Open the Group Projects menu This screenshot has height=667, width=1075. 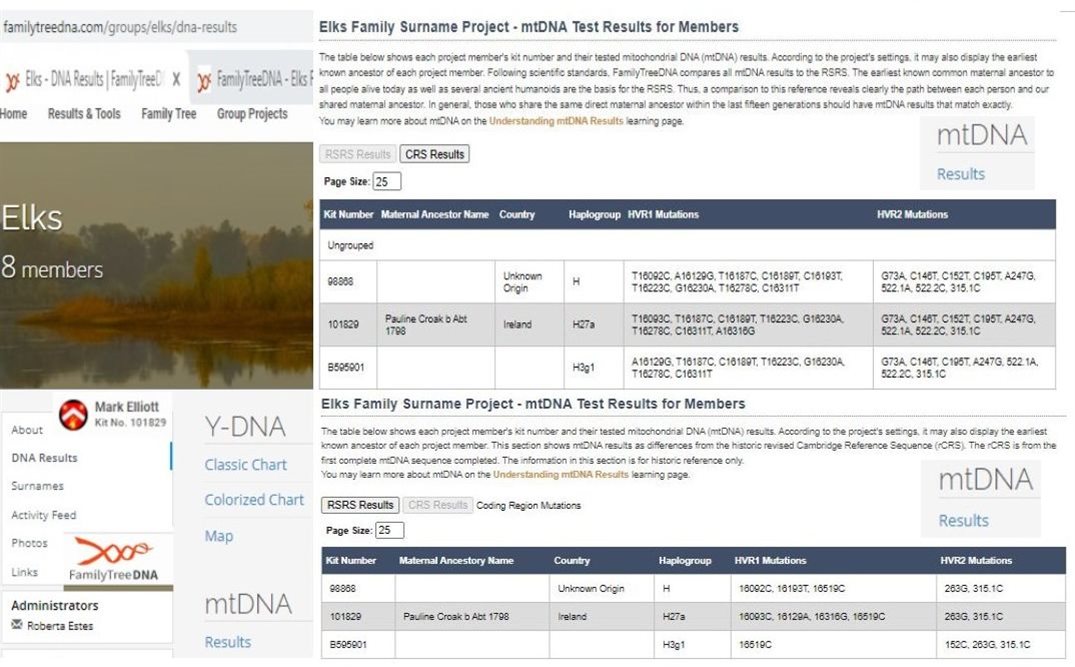point(252,114)
